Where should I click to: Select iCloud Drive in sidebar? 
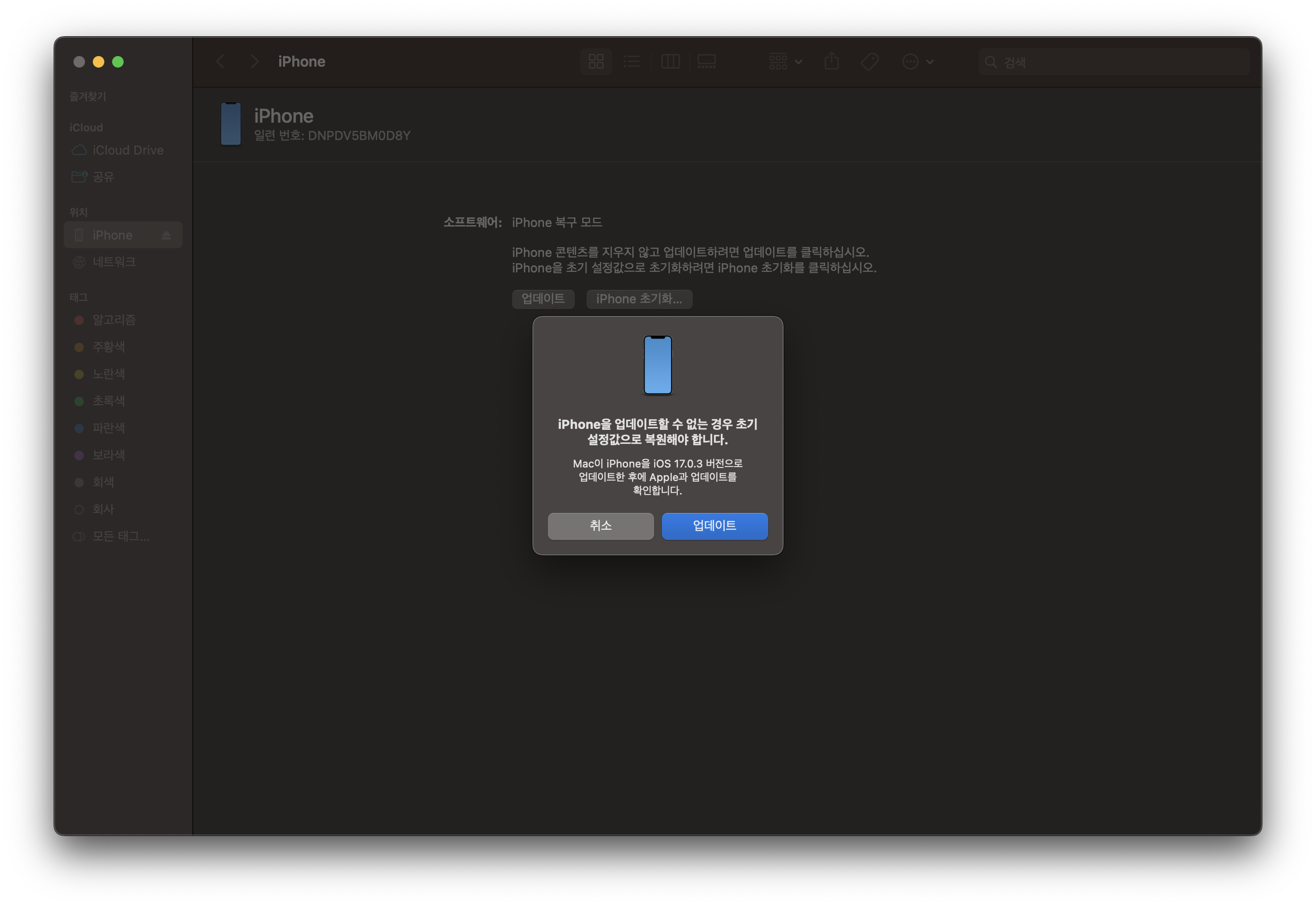pyautogui.click(x=128, y=150)
